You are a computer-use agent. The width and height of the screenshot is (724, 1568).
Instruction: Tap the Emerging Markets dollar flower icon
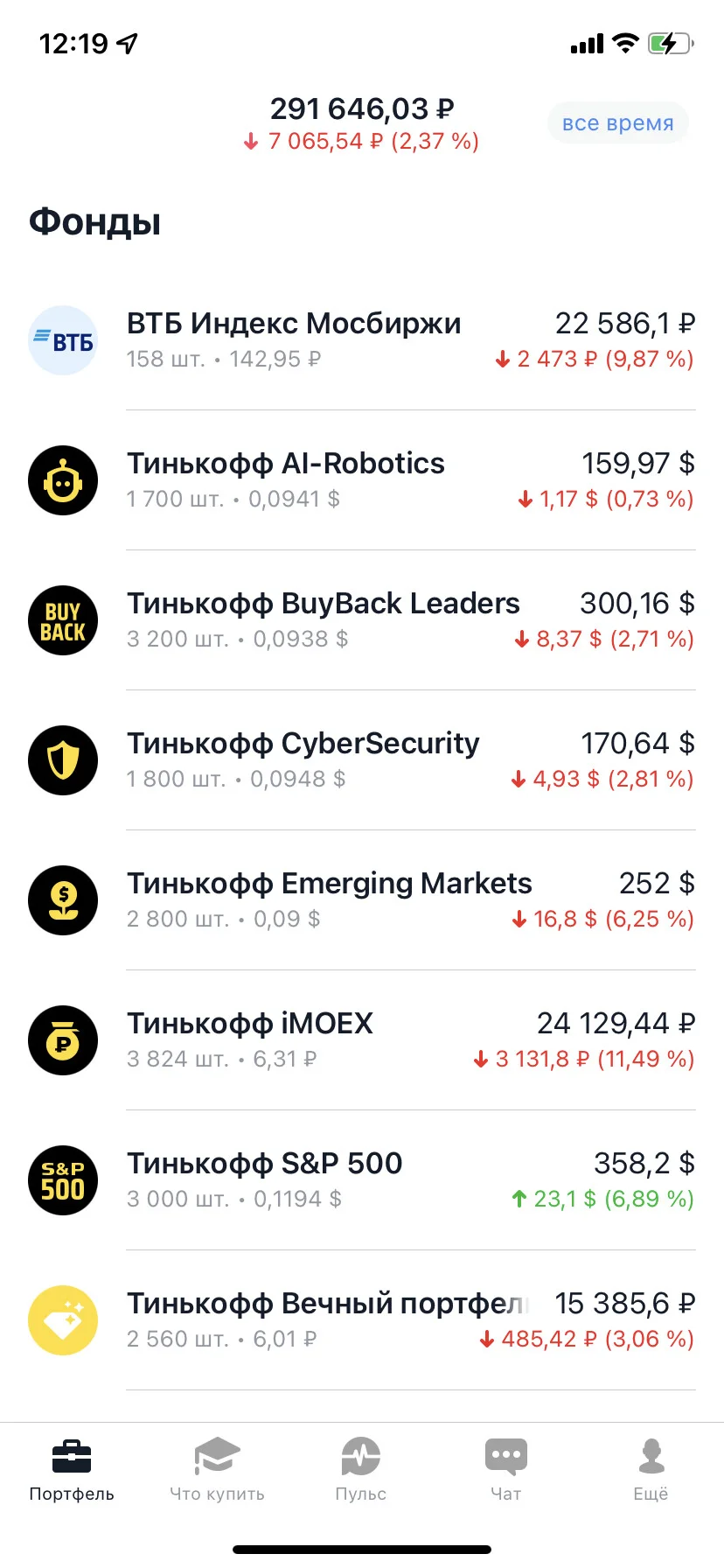[63, 900]
